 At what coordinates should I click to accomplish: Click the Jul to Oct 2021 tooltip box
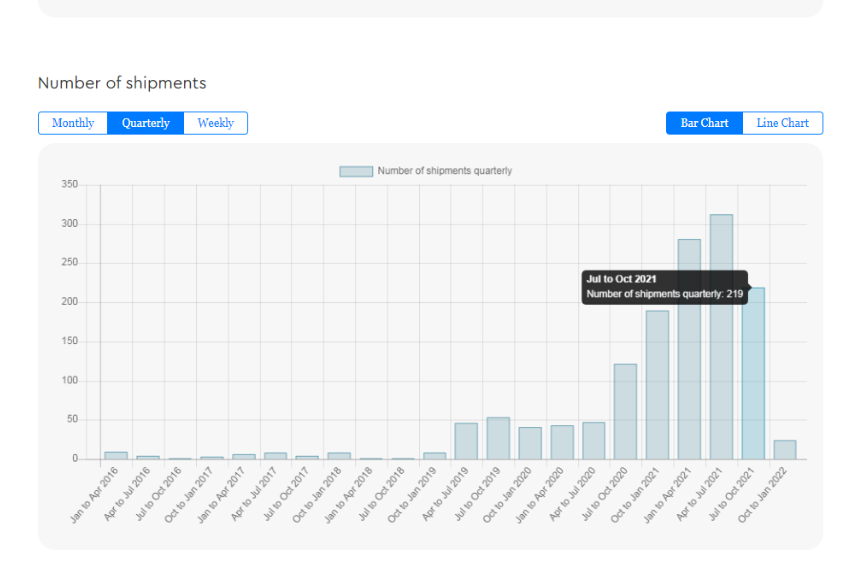pyautogui.click(x=664, y=287)
